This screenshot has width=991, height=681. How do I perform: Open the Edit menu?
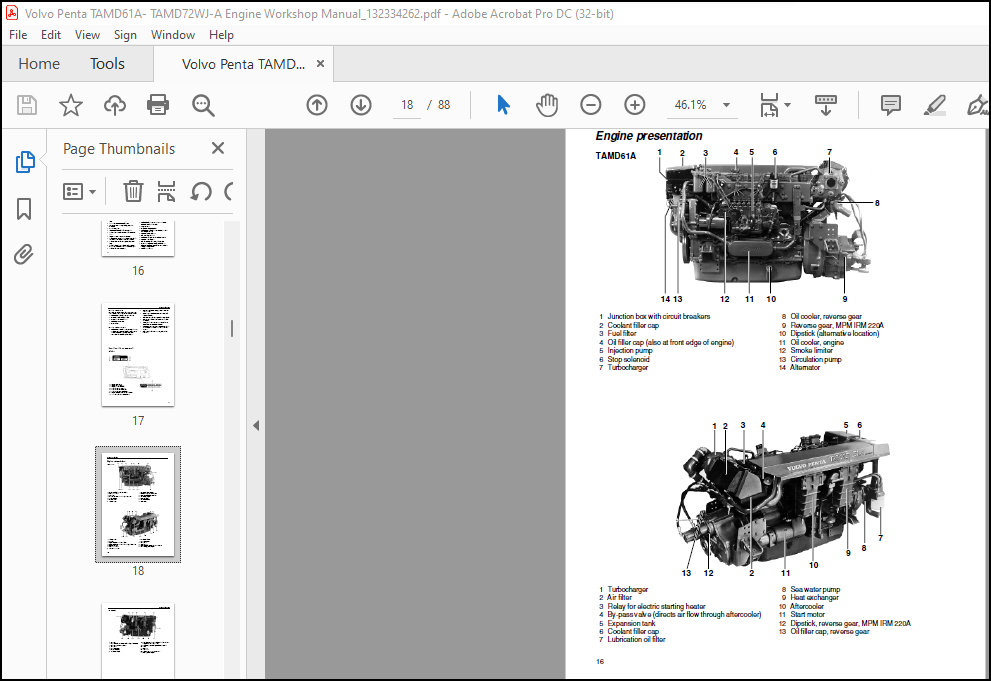click(x=51, y=35)
